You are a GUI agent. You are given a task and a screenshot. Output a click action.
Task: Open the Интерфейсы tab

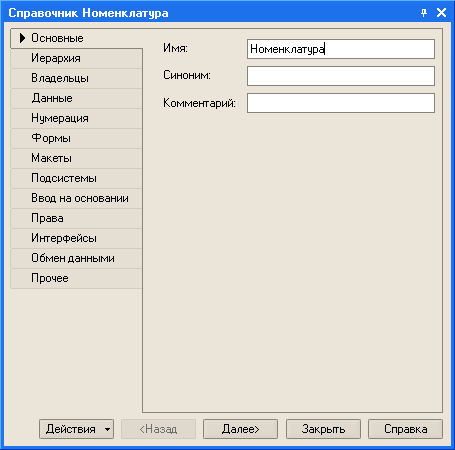click(x=77, y=238)
